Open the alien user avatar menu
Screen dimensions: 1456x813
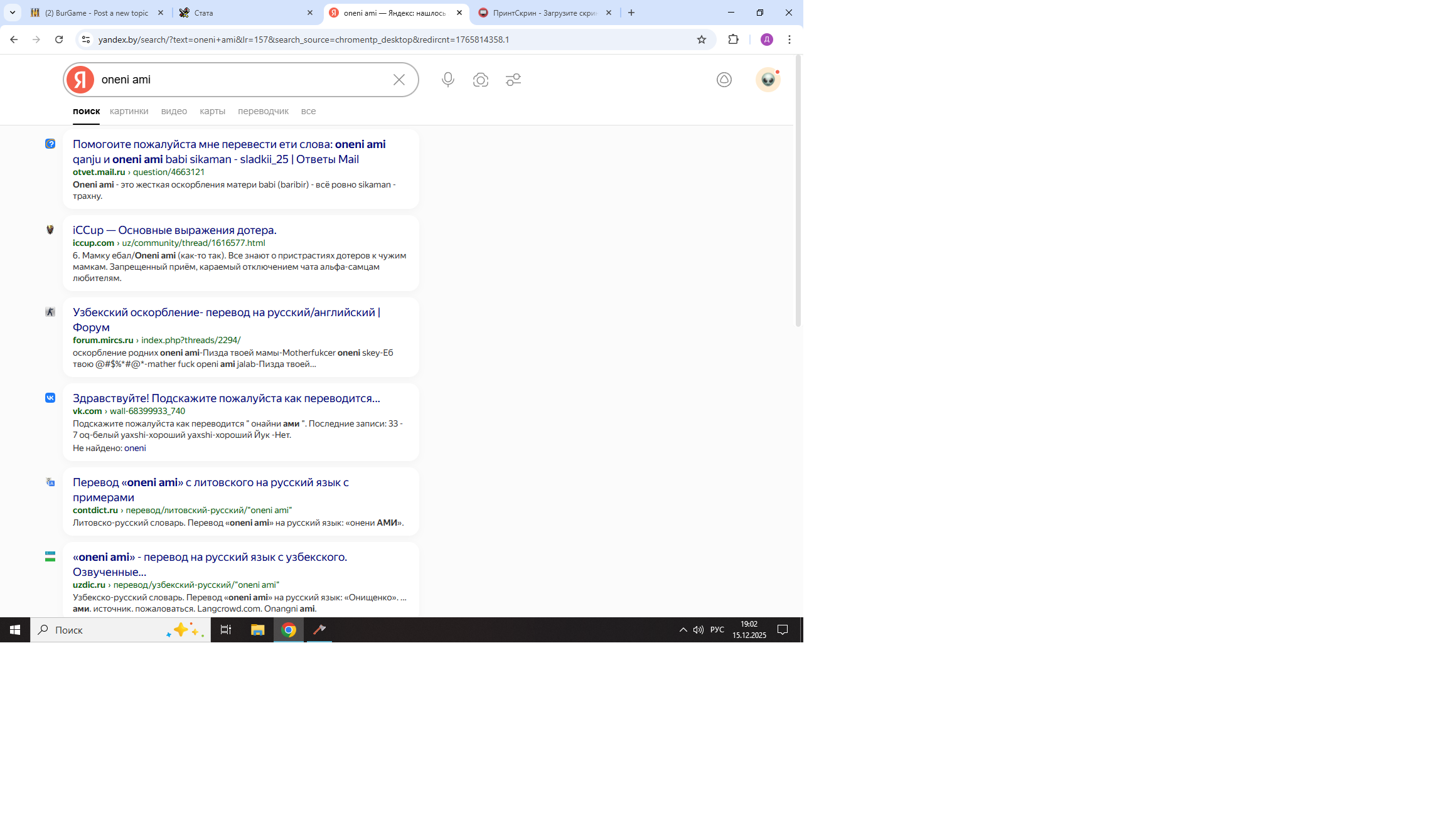point(768,80)
